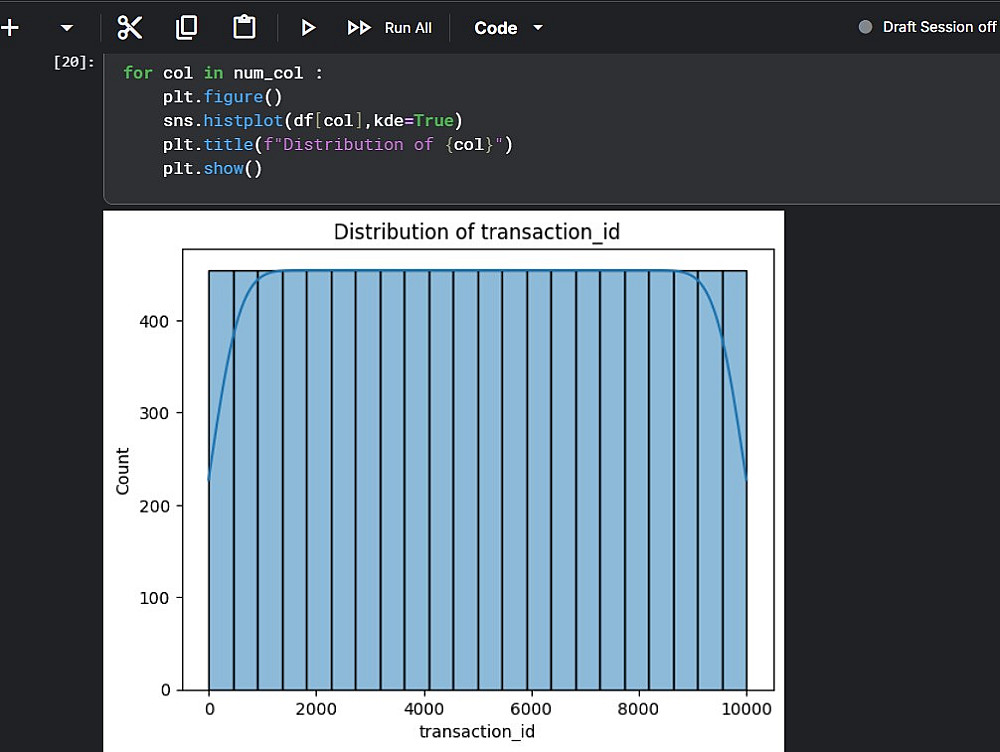Screen dimensions: 1000x752
Task: Click the fast-forward double arrow icon
Action: point(359,28)
